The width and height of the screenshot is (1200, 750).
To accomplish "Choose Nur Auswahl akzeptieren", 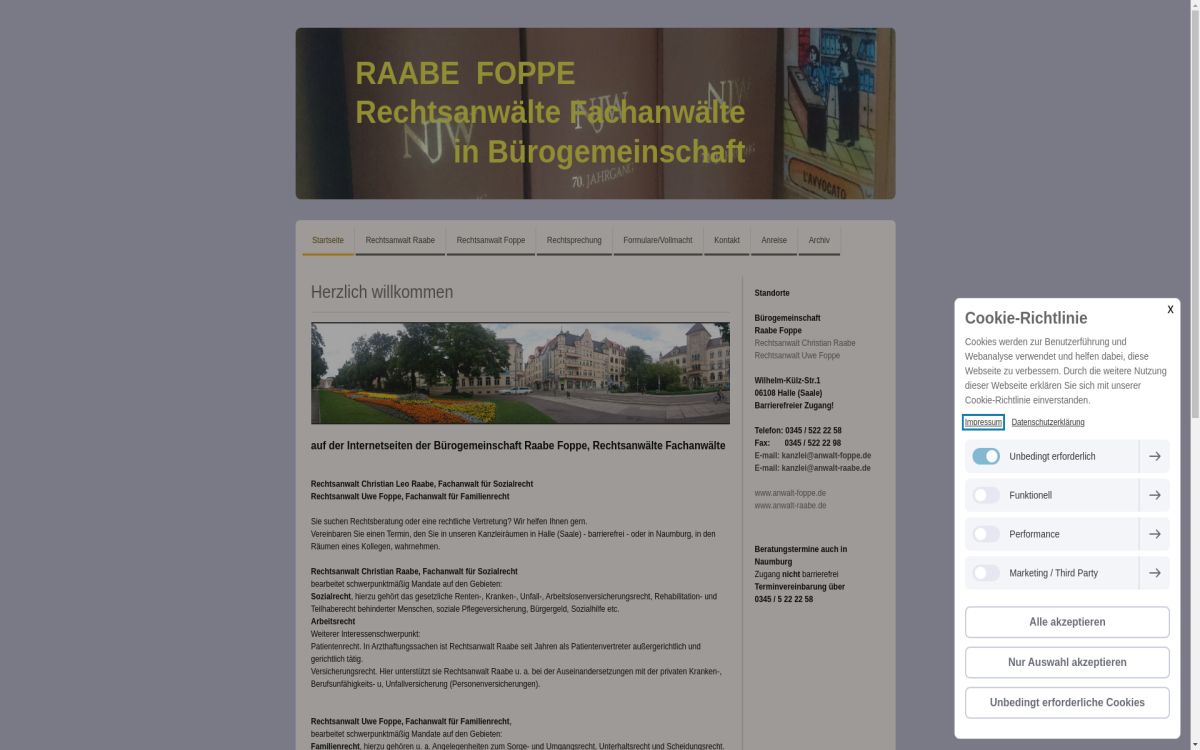I will [1066, 661].
